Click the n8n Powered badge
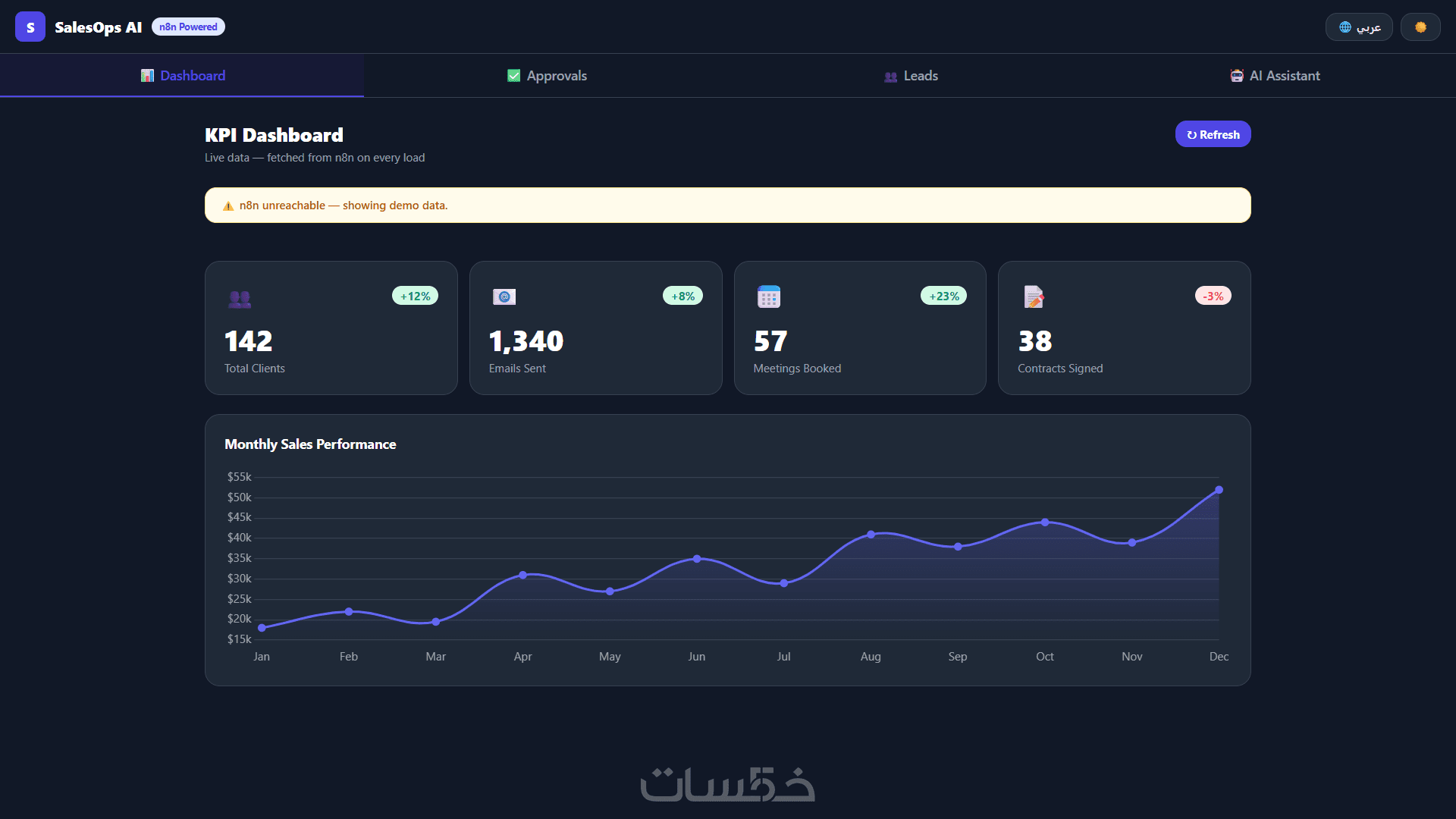This screenshot has height=819, width=1456. (x=188, y=27)
